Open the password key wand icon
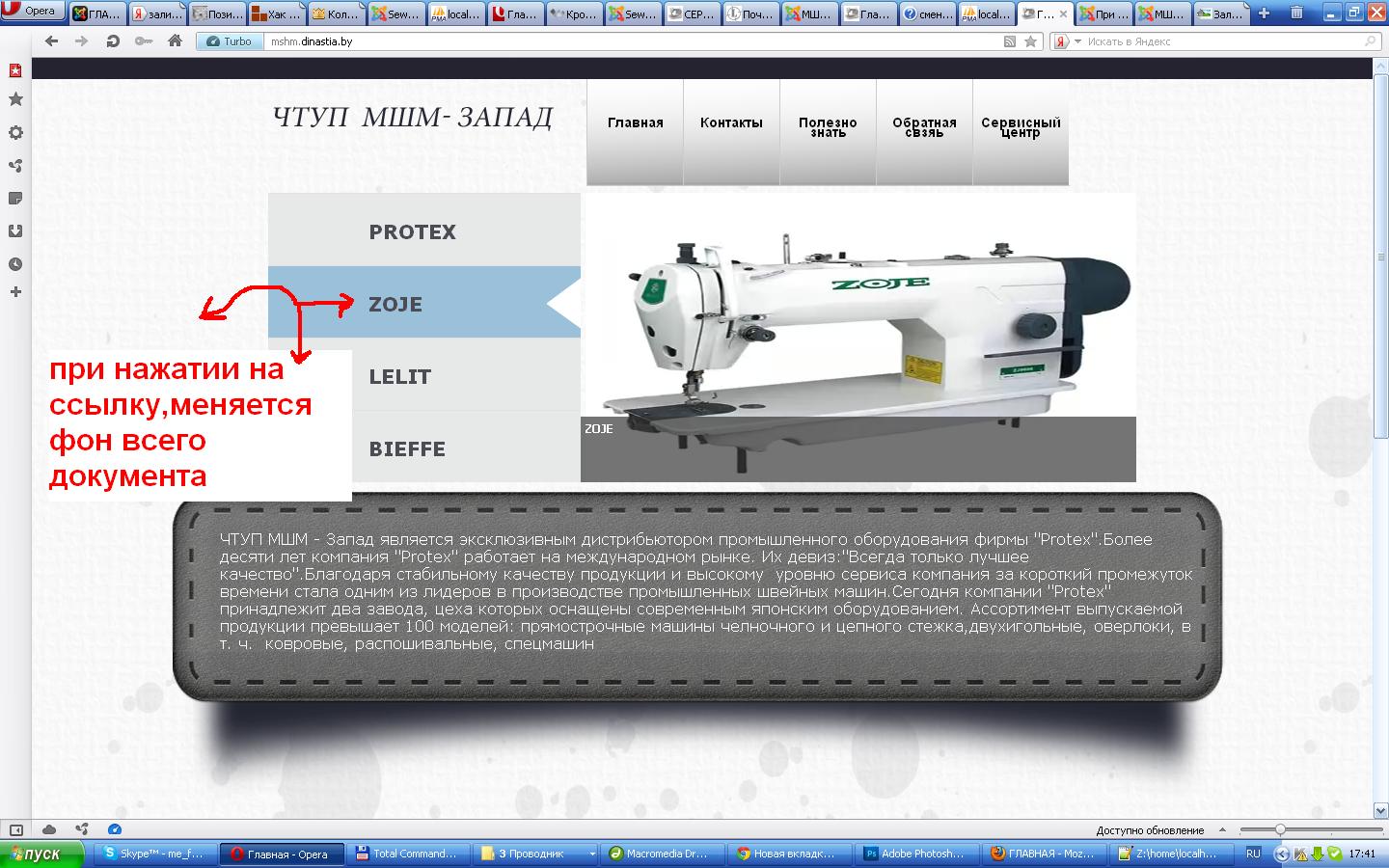 [144, 41]
